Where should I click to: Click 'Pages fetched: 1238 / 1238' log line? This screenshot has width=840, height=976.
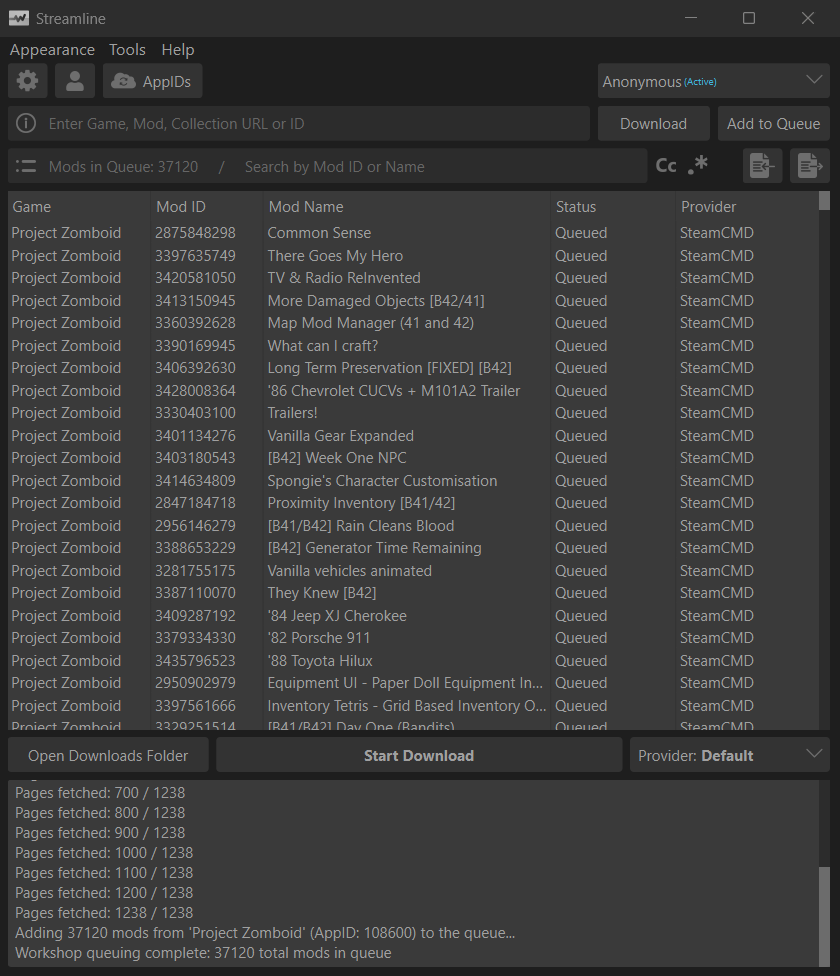click(x=104, y=913)
